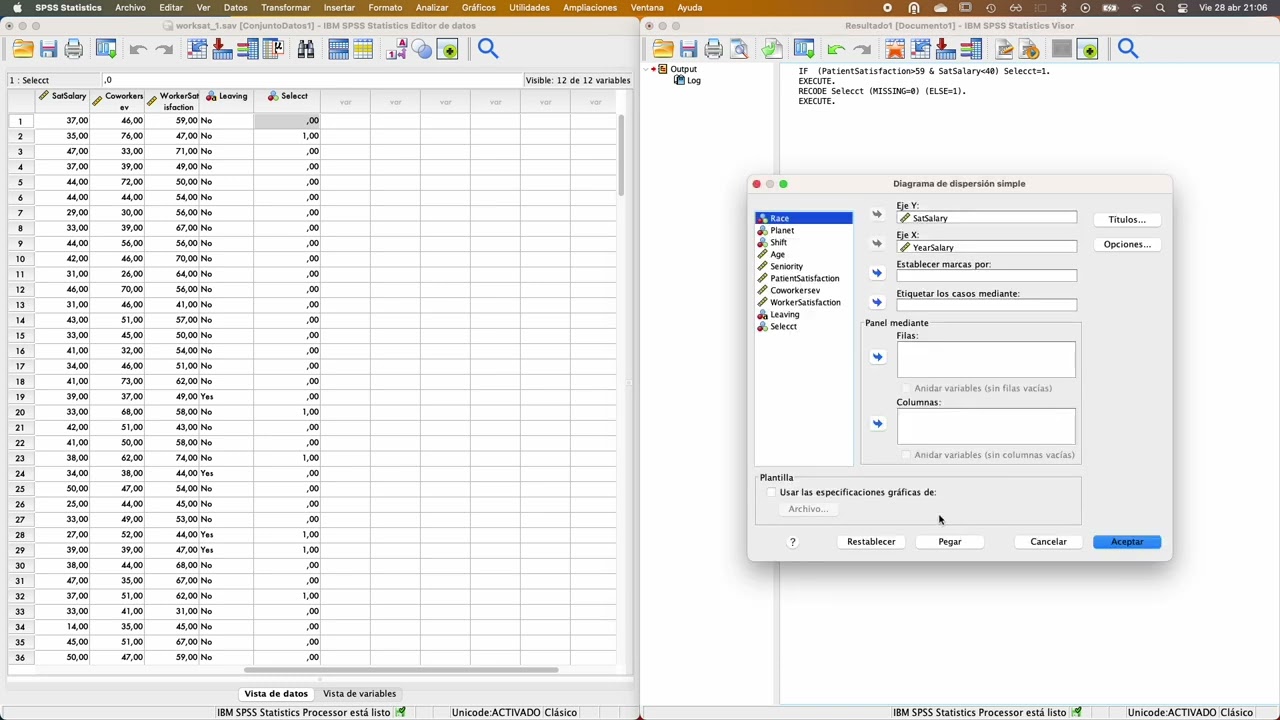Print preview icon in Viewer toolbar

[x=738, y=49]
